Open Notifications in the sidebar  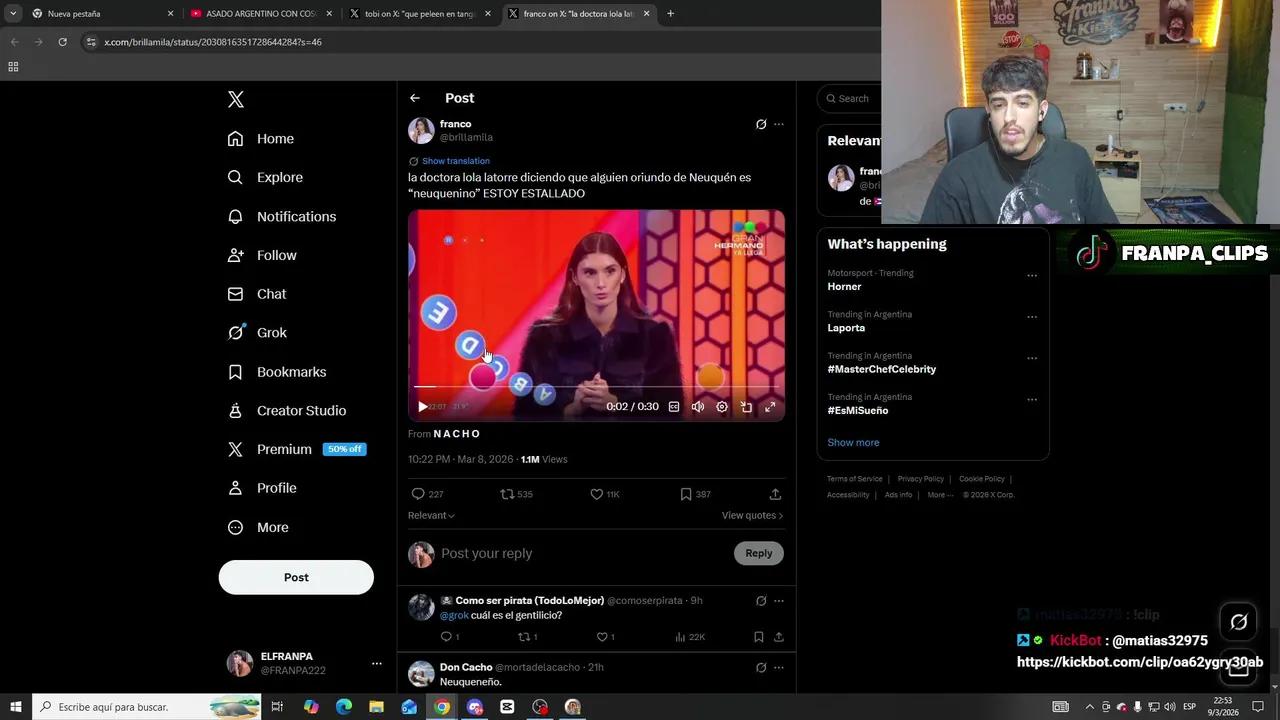(x=295, y=216)
